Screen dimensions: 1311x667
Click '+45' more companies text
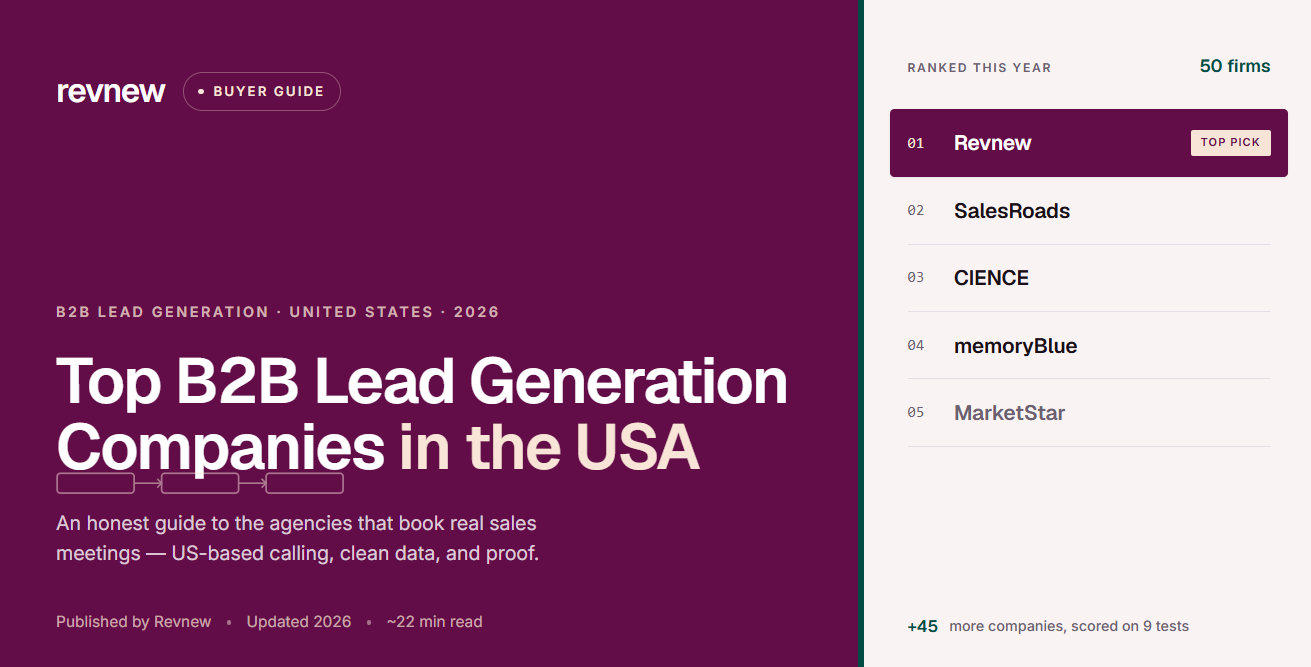point(922,626)
